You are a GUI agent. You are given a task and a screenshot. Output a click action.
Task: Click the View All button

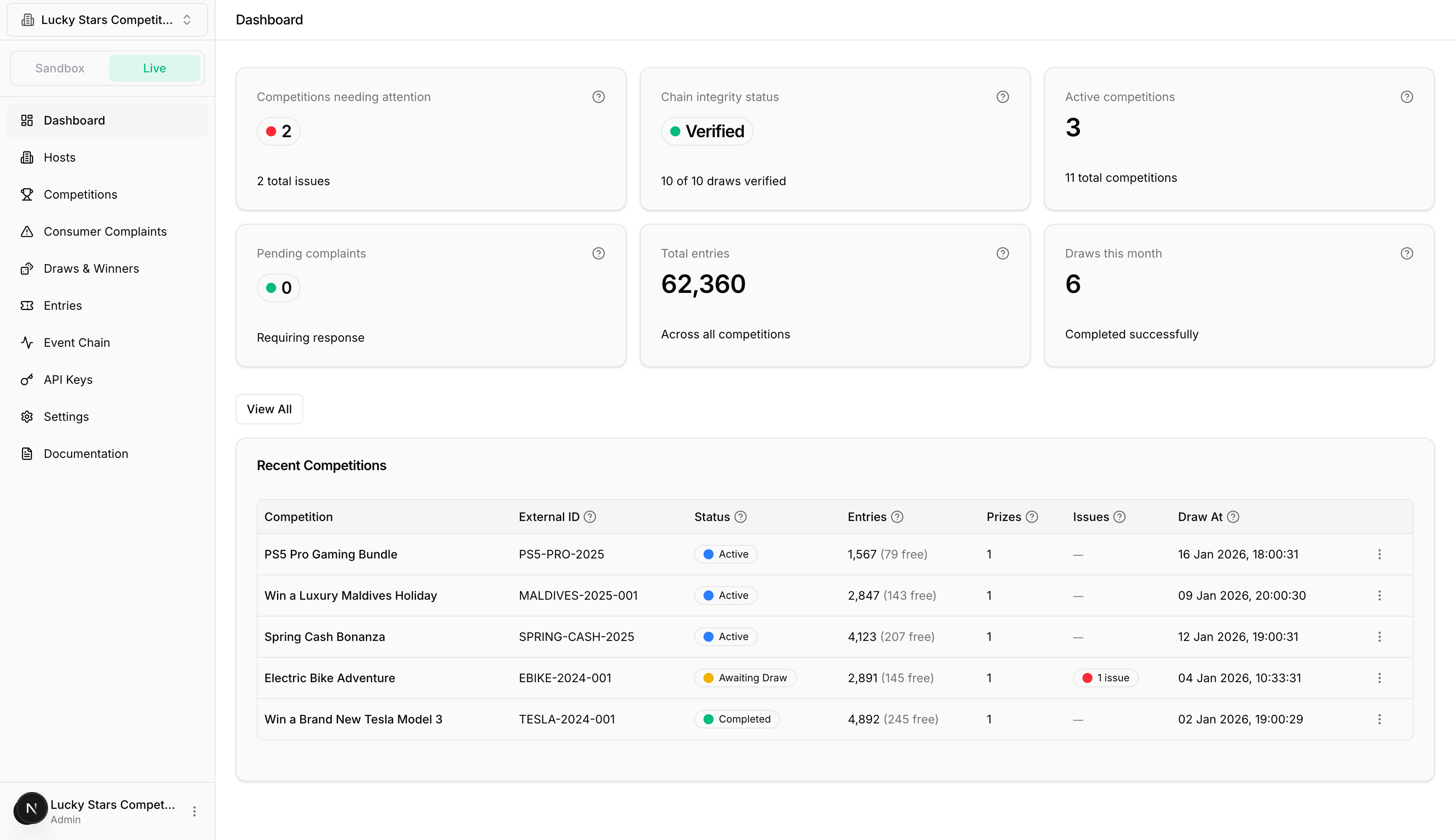[x=269, y=409]
